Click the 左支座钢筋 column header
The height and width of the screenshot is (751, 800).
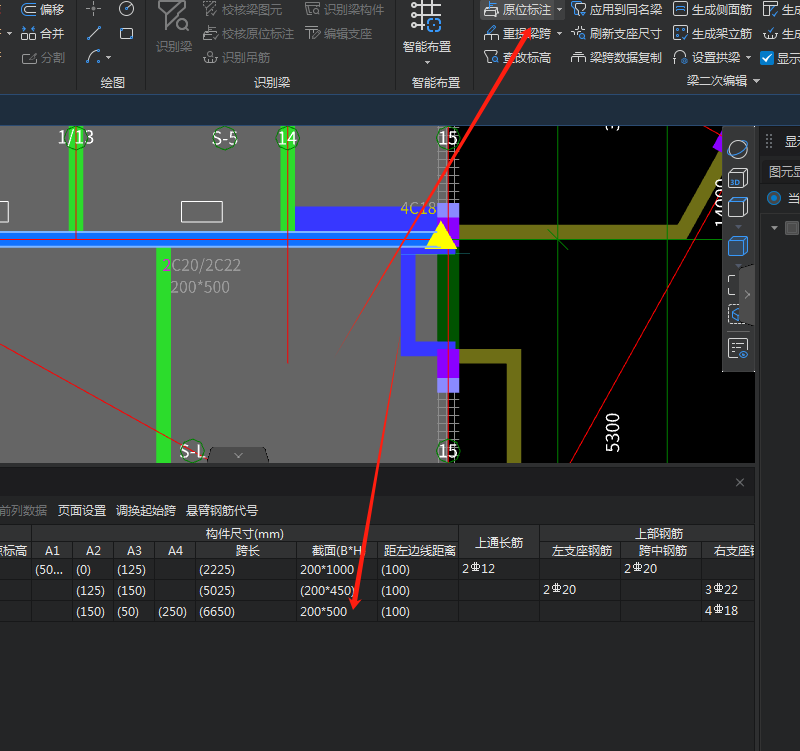coord(581,550)
